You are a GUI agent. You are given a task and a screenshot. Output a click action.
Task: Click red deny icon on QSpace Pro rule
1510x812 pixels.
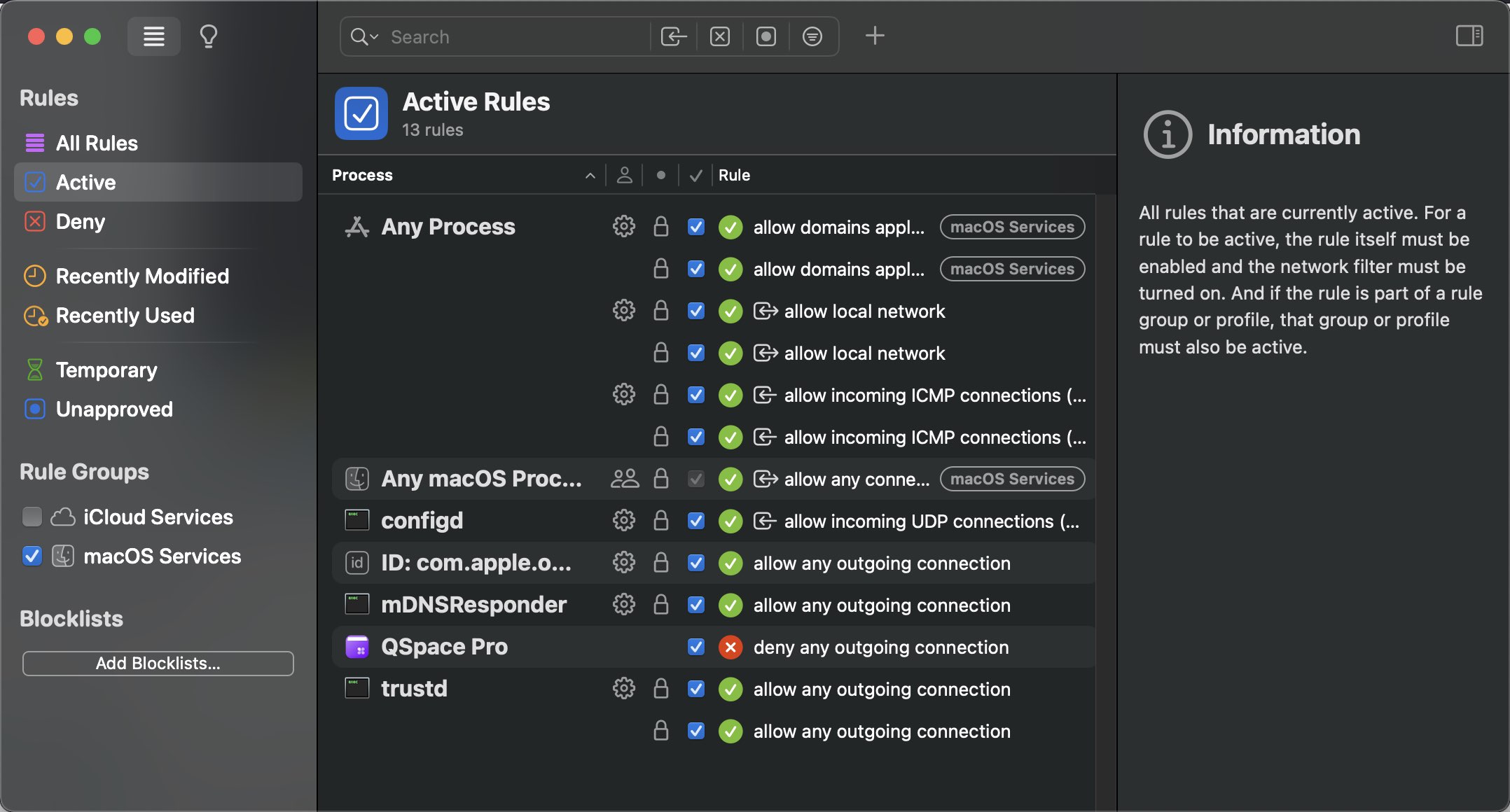[730, 647]
